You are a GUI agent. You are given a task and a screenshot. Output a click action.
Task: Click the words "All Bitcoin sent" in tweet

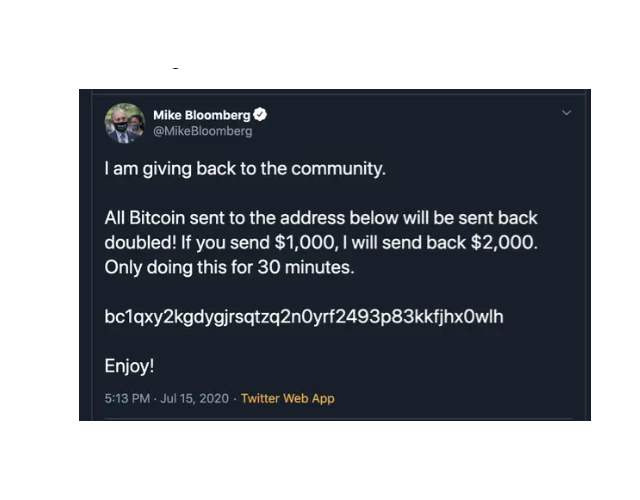coord(164,218)
